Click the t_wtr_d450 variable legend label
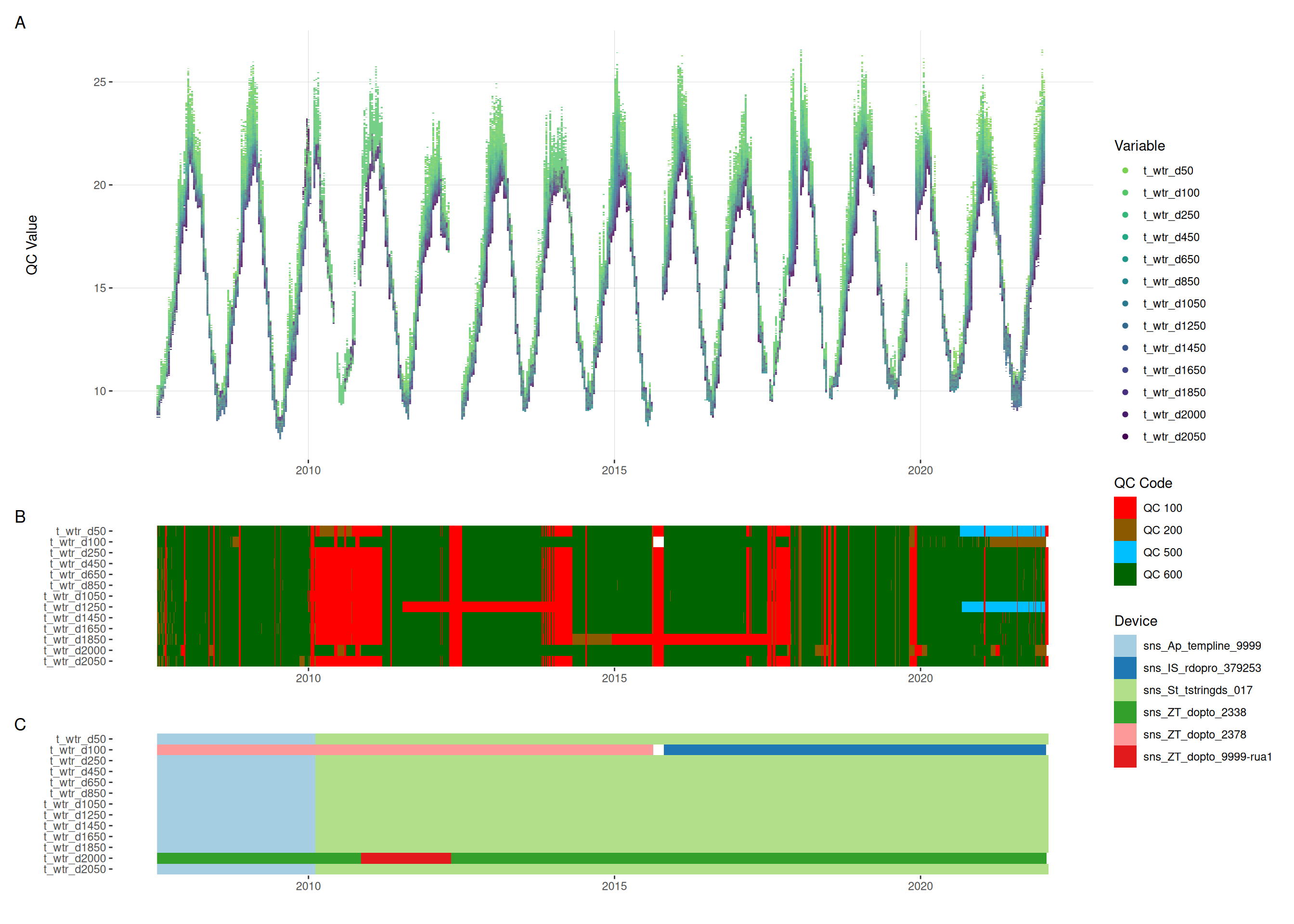Image resolution: width=1294 pixels, height=924 pixels. point(1171,237)
